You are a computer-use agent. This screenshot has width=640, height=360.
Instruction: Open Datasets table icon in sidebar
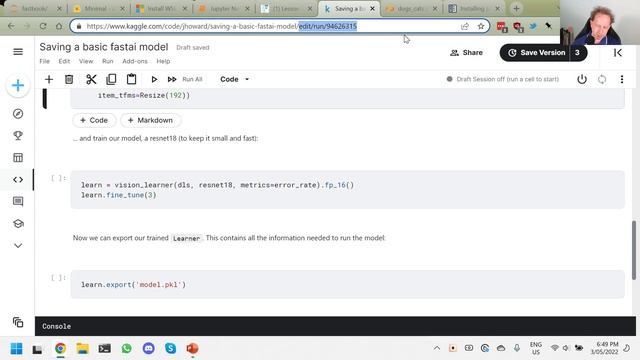click(18, 158)
